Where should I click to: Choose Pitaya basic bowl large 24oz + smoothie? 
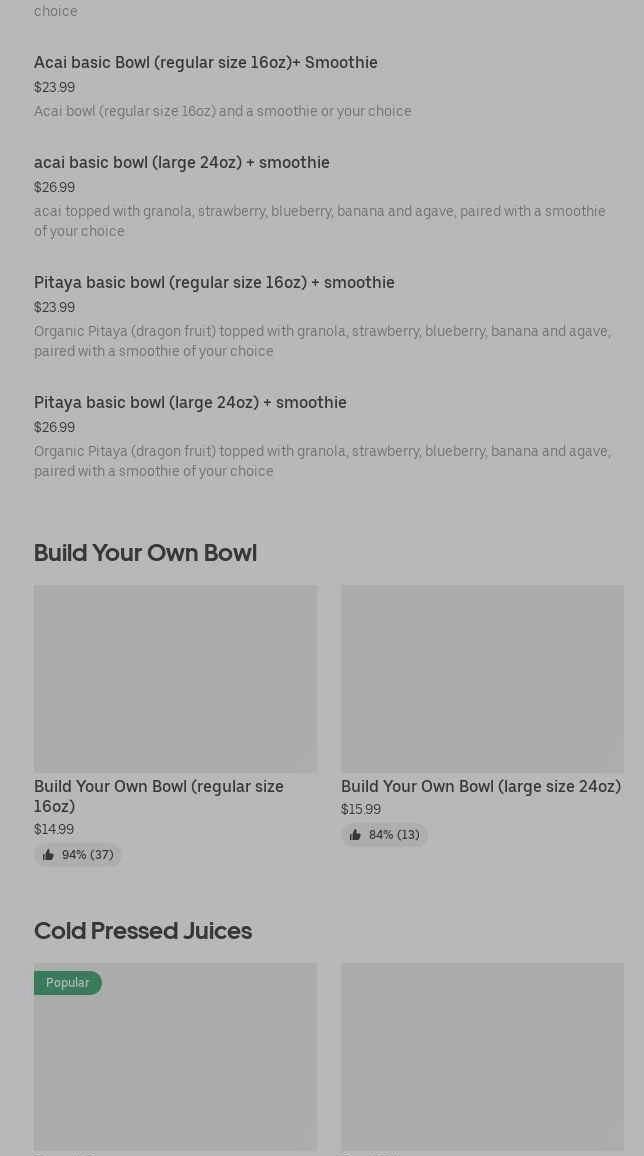190,402
